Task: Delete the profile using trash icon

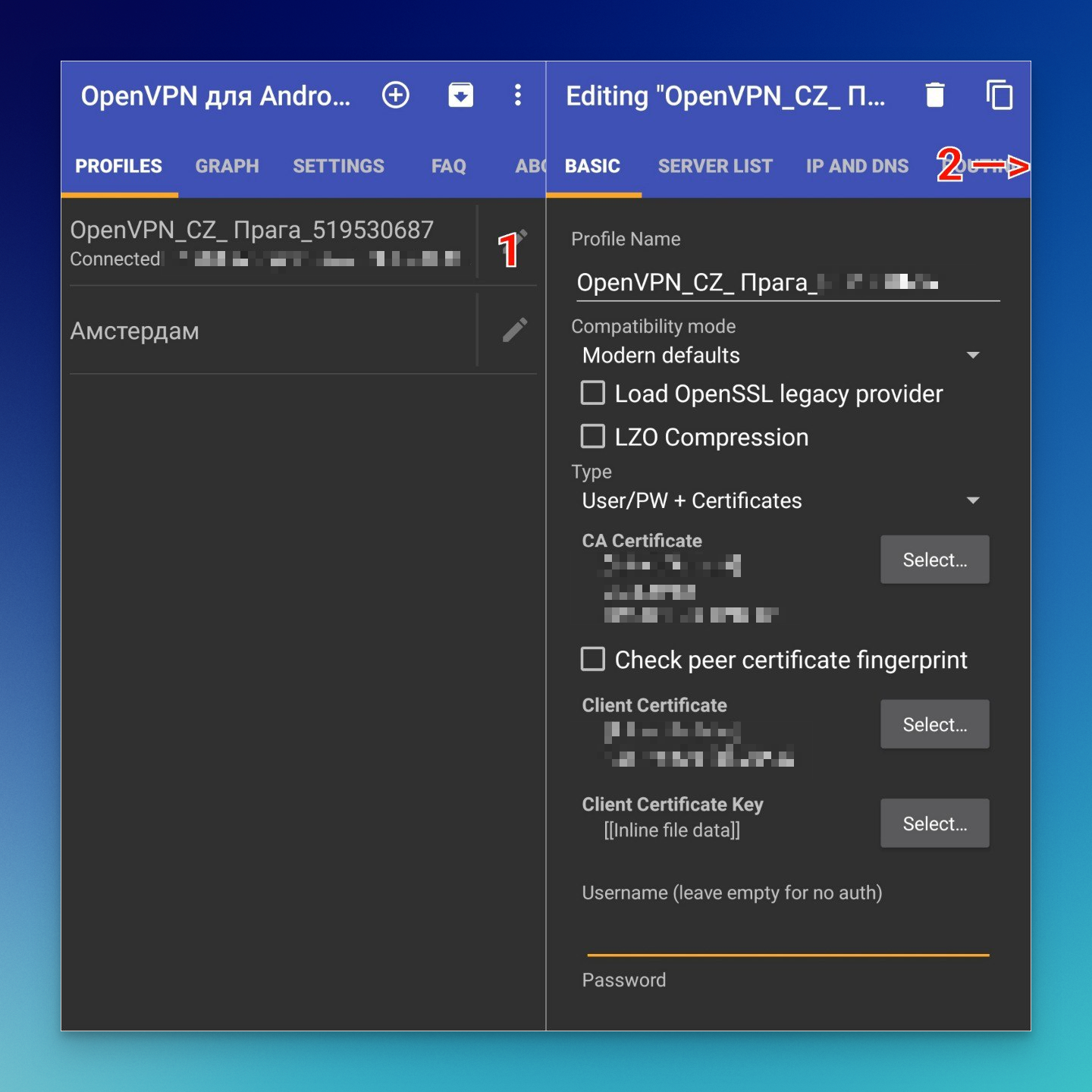Action: tap(935, 96)
